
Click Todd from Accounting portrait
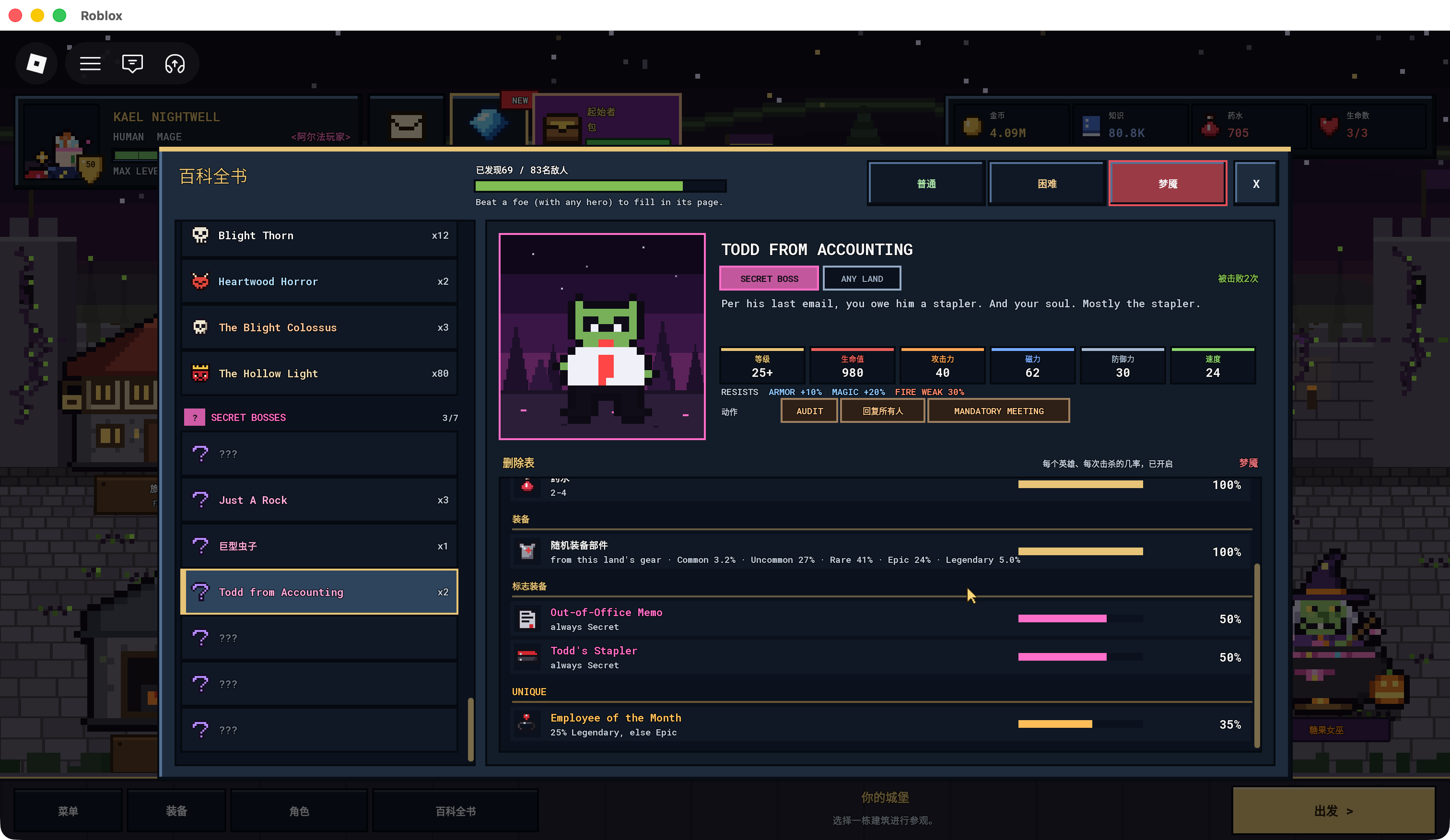602,336
